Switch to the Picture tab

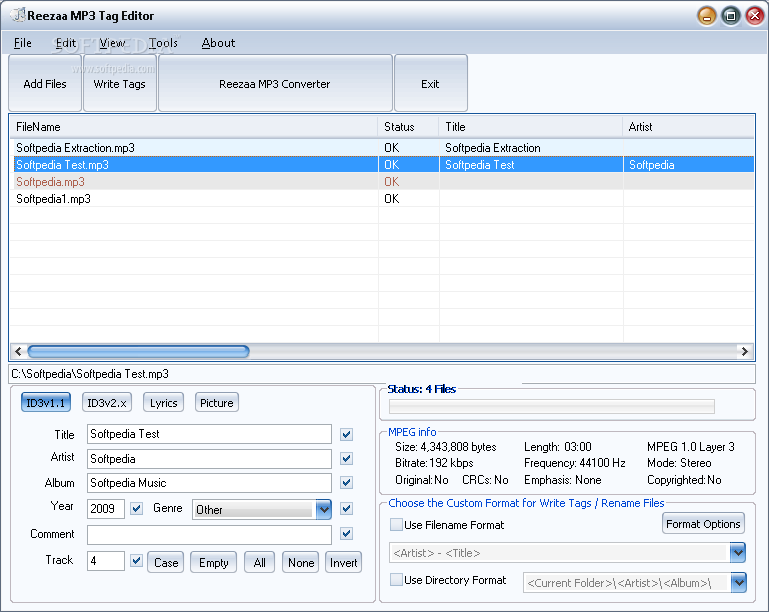pyautogui.click(x=217, y=403)
